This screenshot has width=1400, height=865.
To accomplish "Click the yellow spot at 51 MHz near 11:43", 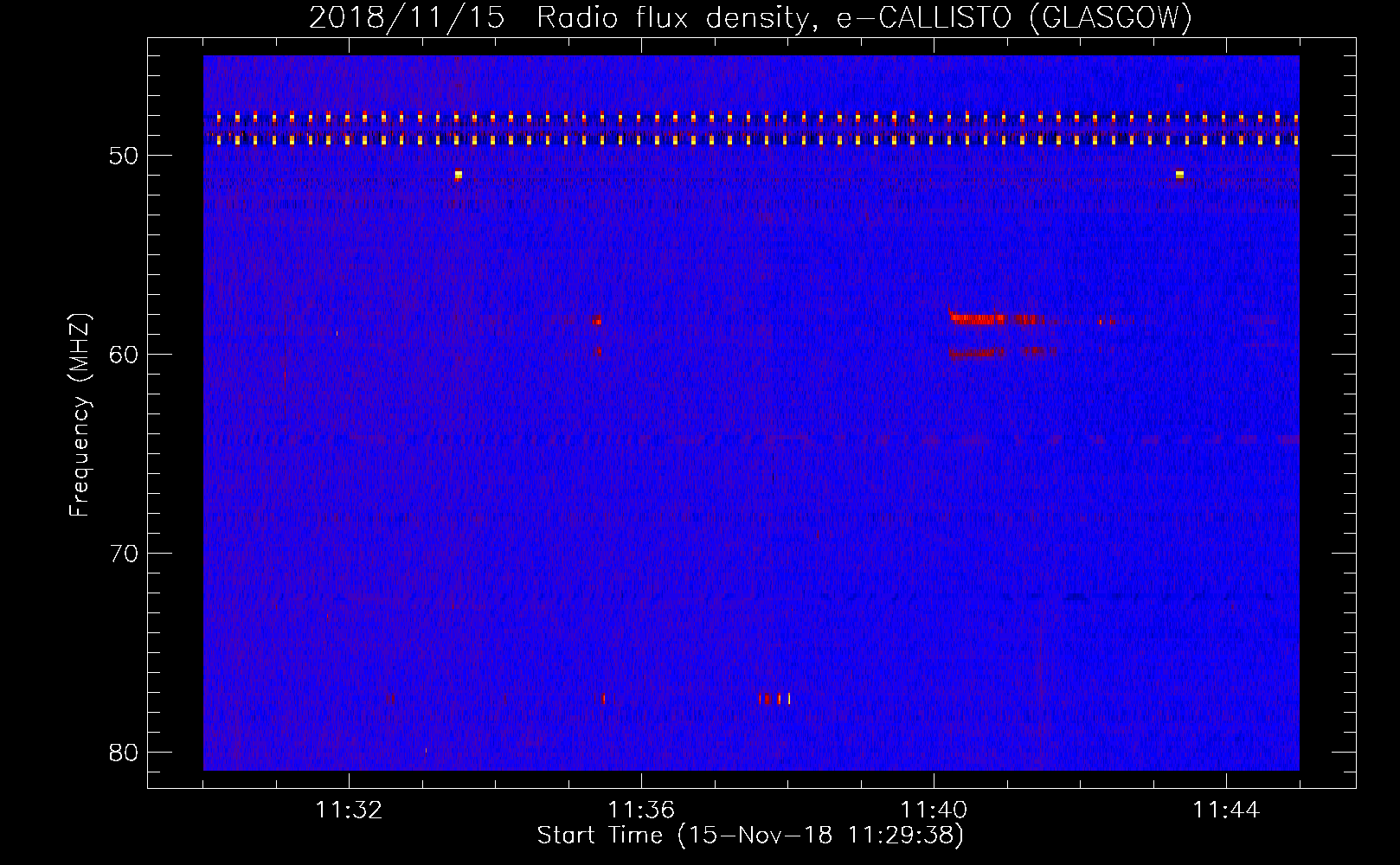I will 1179,175.
